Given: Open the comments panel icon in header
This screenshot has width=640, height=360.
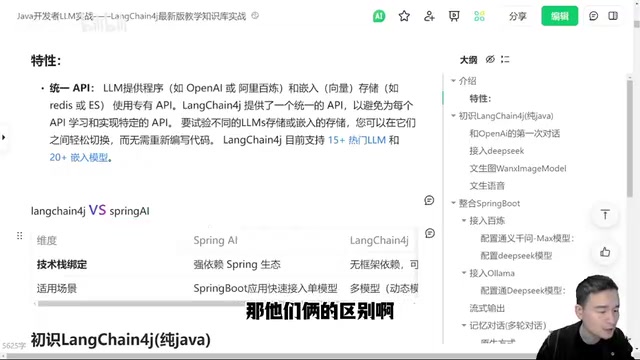Looking at the screenshot, I should coord(593,16).
